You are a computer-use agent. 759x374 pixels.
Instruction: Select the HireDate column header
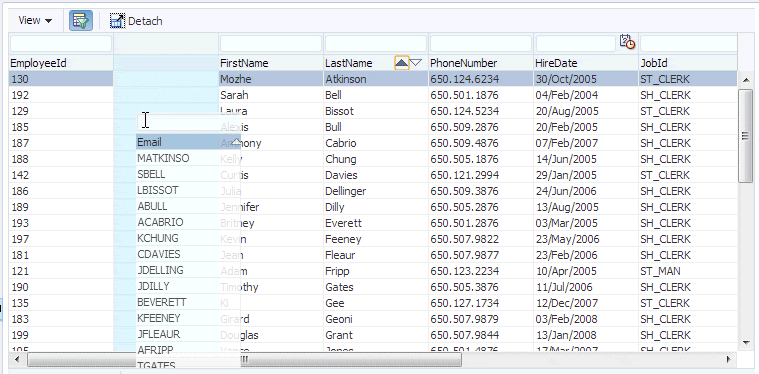click(x=586, y=63)
